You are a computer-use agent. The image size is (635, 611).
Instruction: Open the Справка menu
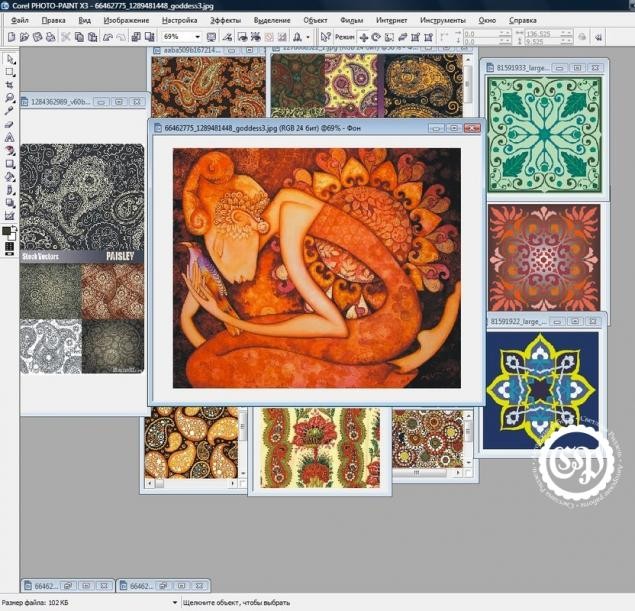coord(522,20)
